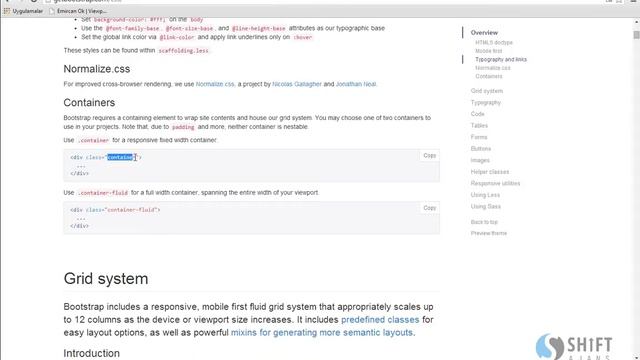This screenshot has height=360, width=640.
Task: Jump to Using Sass sidebar section
Action: click(485, 207)
